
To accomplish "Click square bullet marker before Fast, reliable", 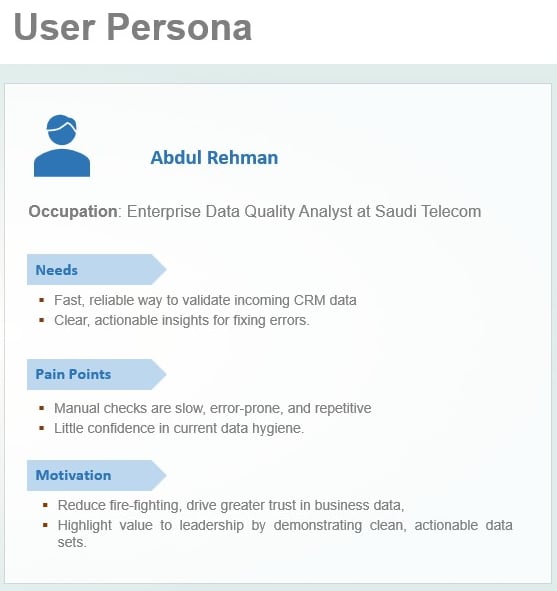I will pyautogui.click(x=42, y=300).
